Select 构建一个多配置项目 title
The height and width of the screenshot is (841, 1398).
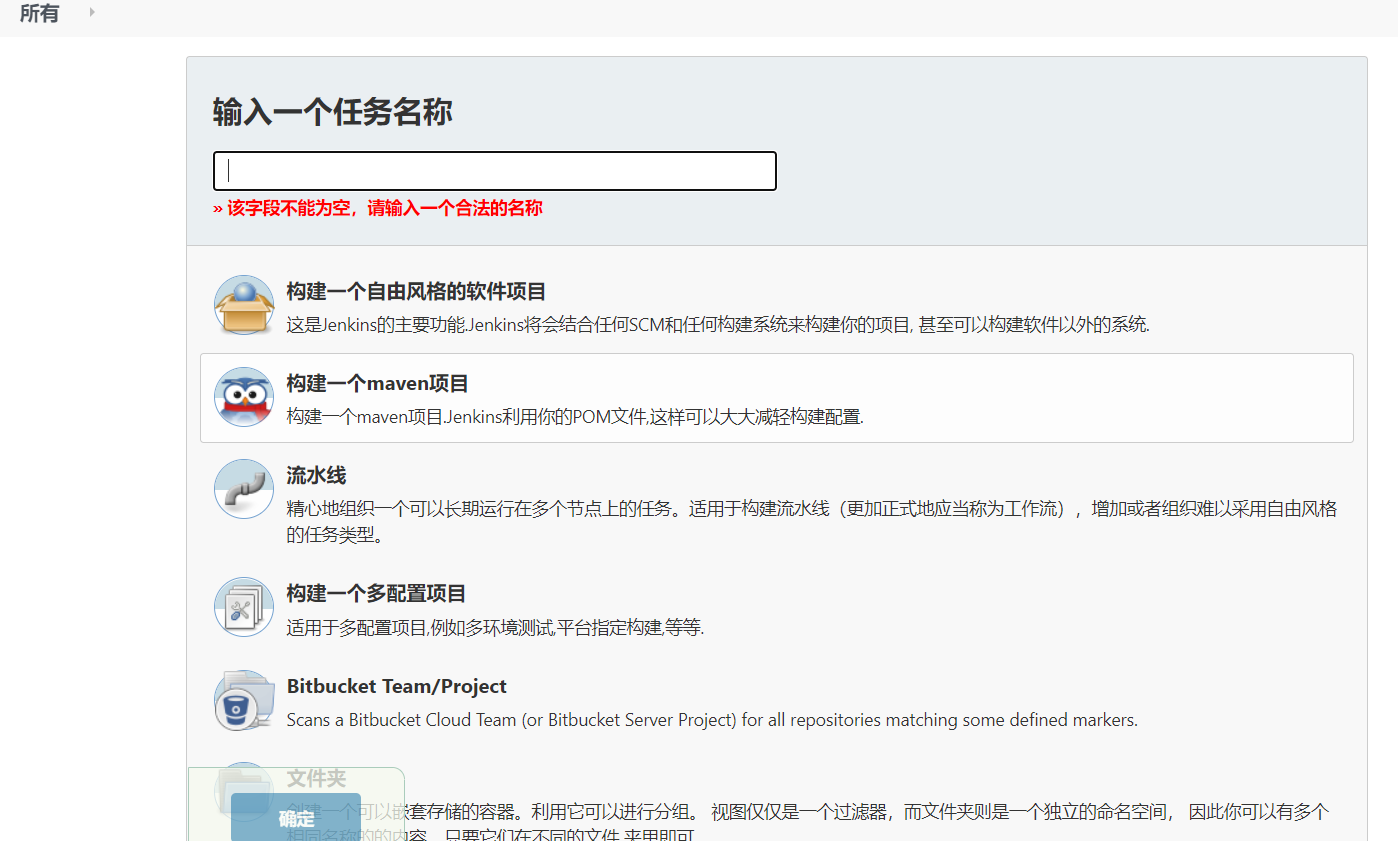point(377,594)
